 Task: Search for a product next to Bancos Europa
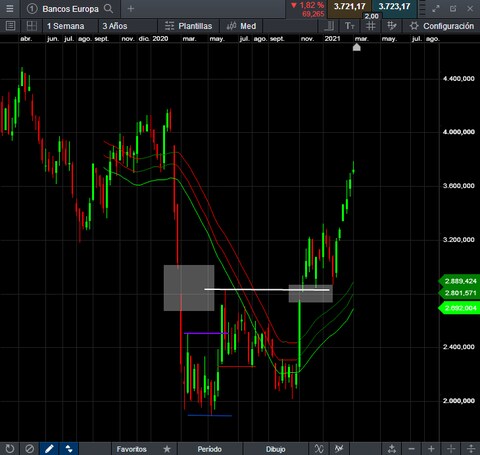pyautogui.click(x=108, y=9)
